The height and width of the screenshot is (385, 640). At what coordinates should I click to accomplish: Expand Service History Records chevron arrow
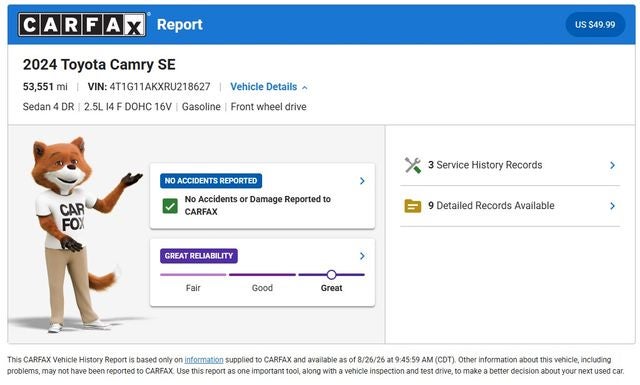point(612,165)
